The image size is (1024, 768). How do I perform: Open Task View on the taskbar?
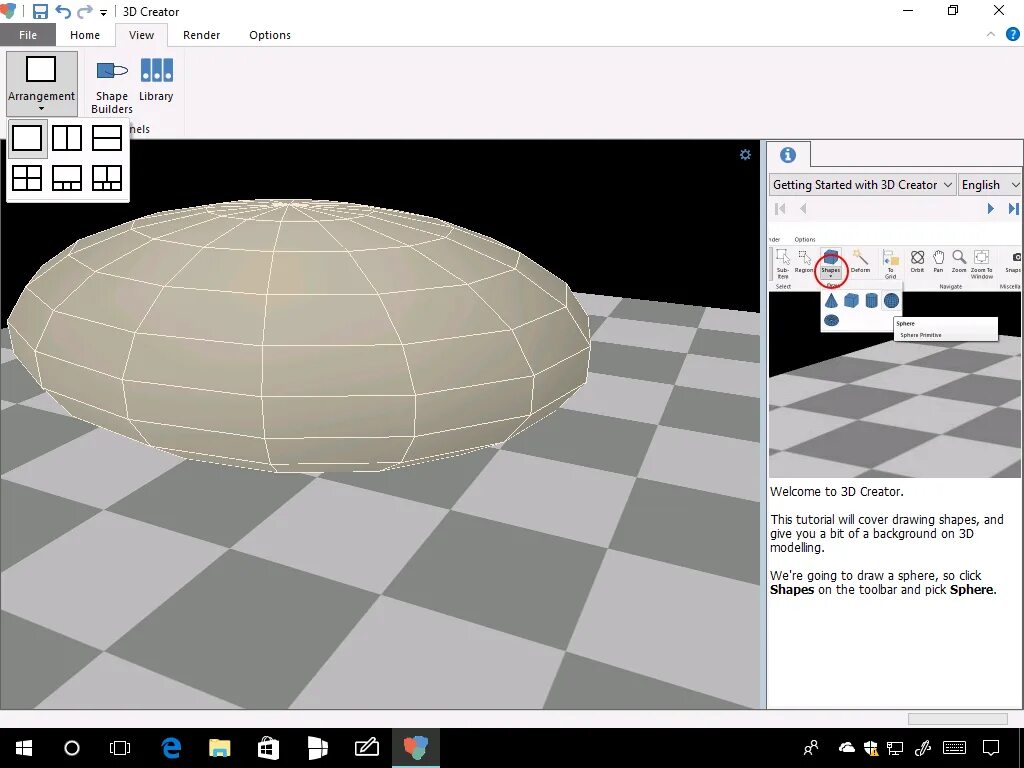(x=120, y=748)
